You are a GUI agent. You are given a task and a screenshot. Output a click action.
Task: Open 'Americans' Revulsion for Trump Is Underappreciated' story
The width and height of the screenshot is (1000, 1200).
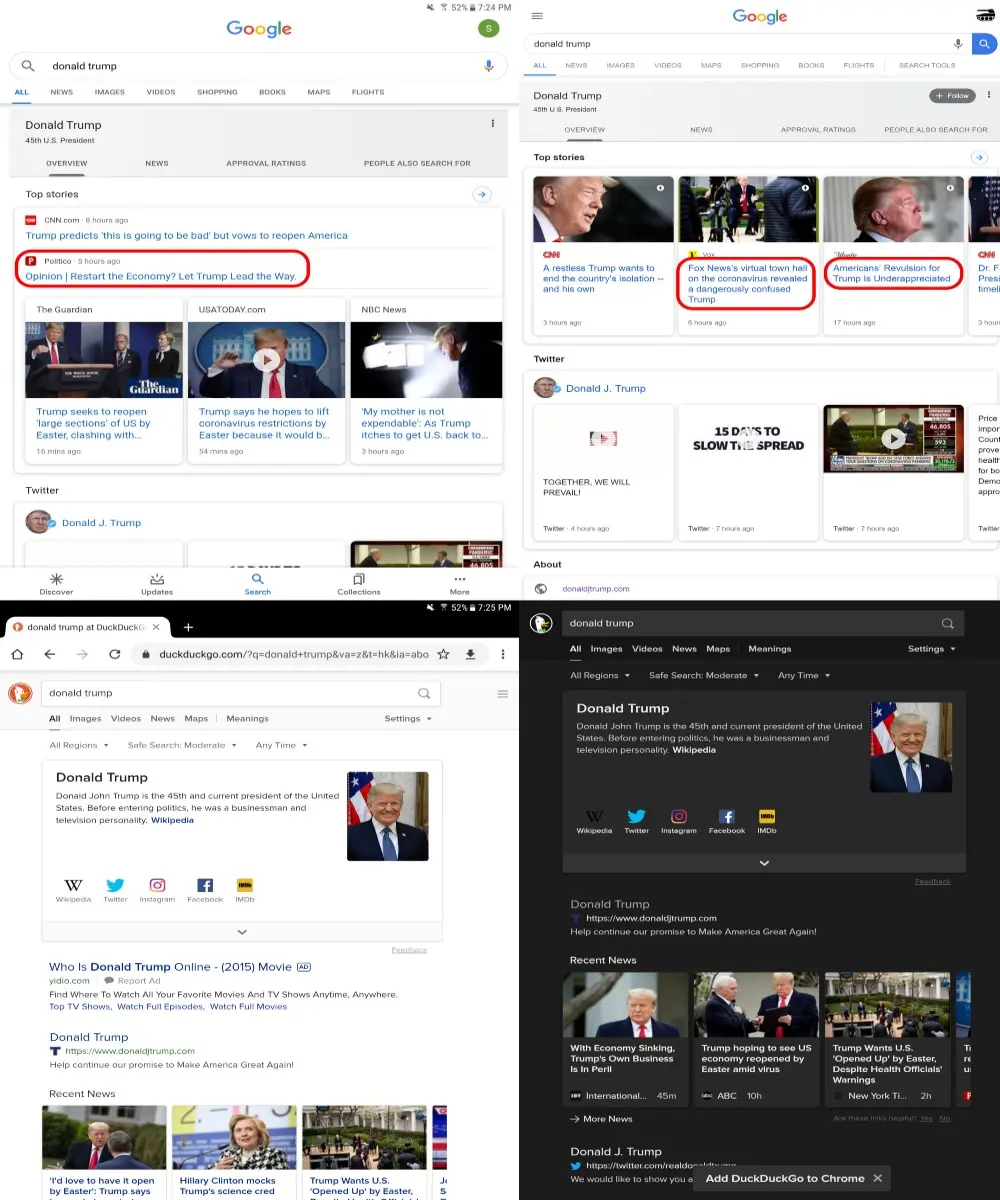(892, 273)
